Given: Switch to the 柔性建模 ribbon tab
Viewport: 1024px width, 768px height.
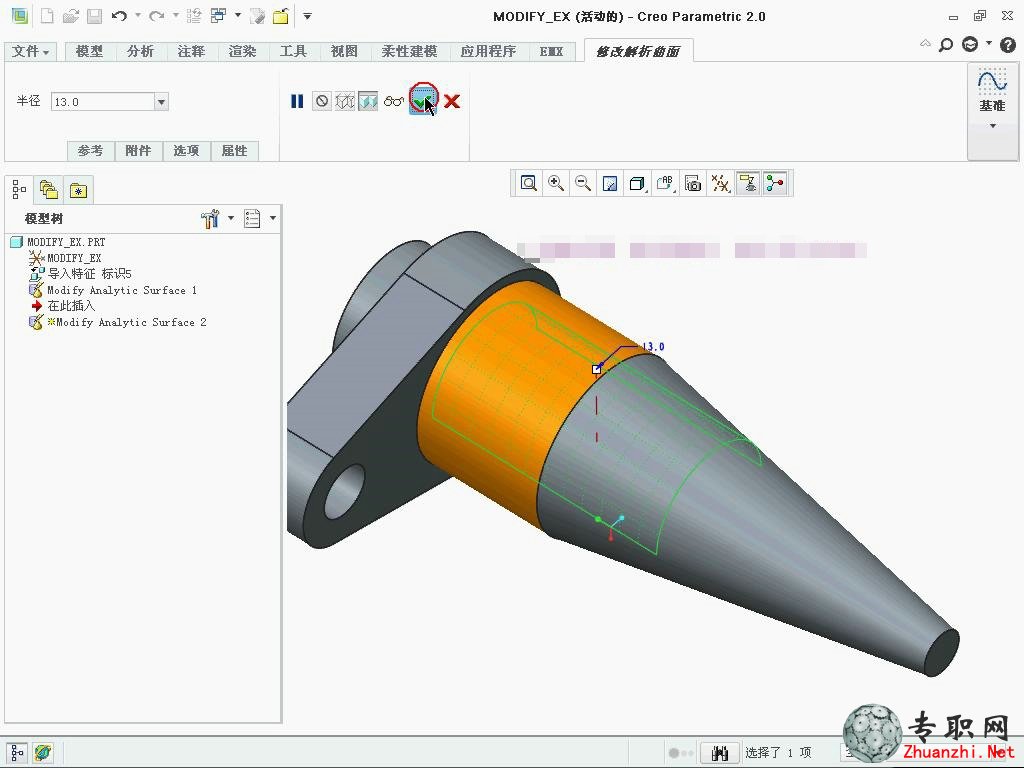Looking at the screenshot, I should pos(409,51).
